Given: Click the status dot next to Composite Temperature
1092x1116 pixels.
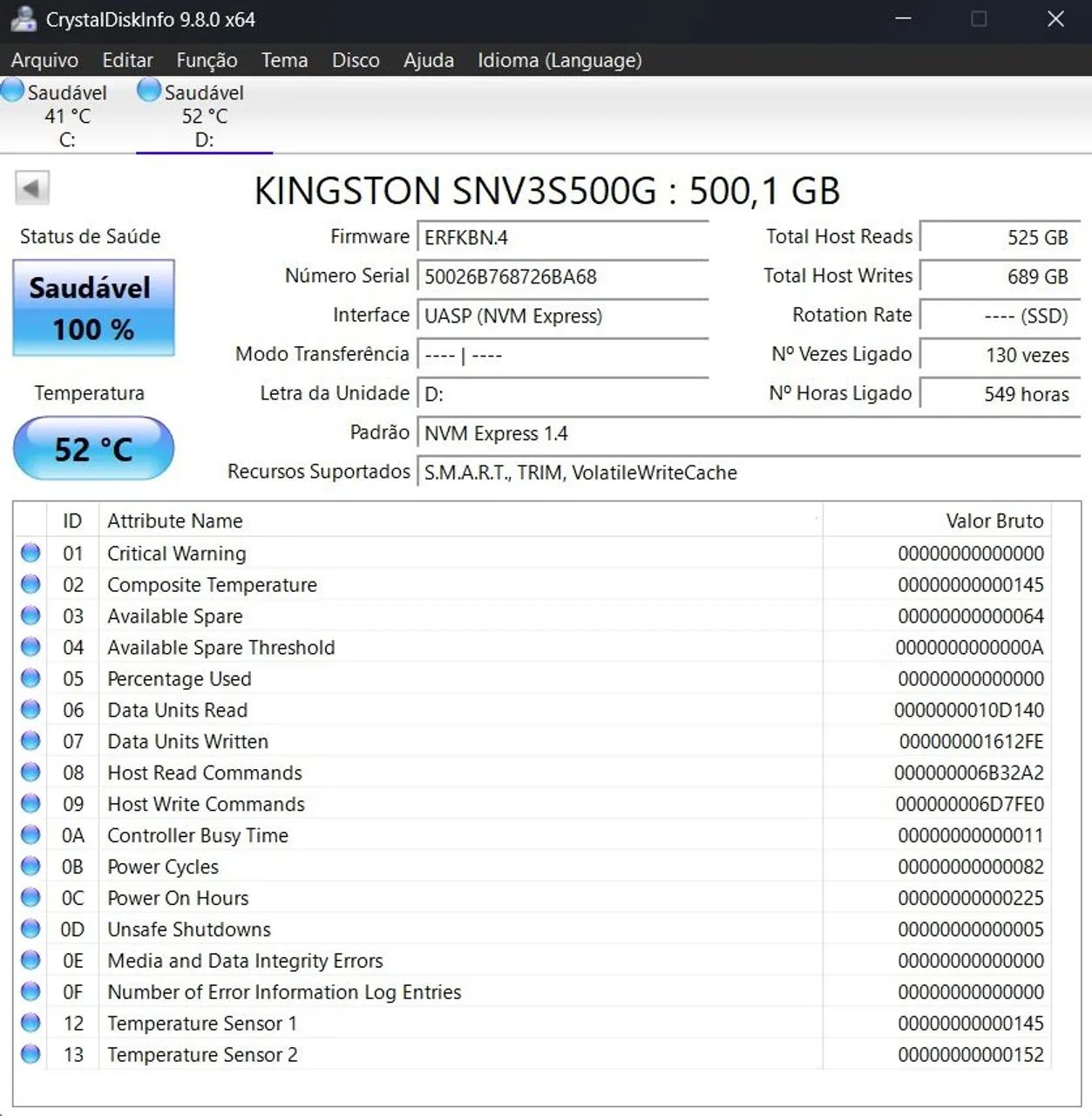Looking at the screenshot, I should tap(30, 582).
